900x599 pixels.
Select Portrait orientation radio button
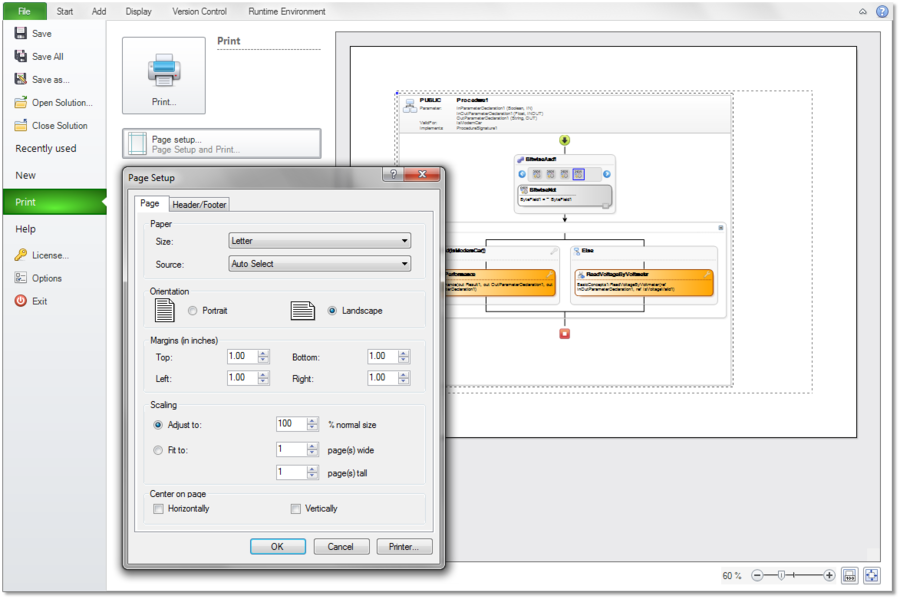tap(192, 311)
